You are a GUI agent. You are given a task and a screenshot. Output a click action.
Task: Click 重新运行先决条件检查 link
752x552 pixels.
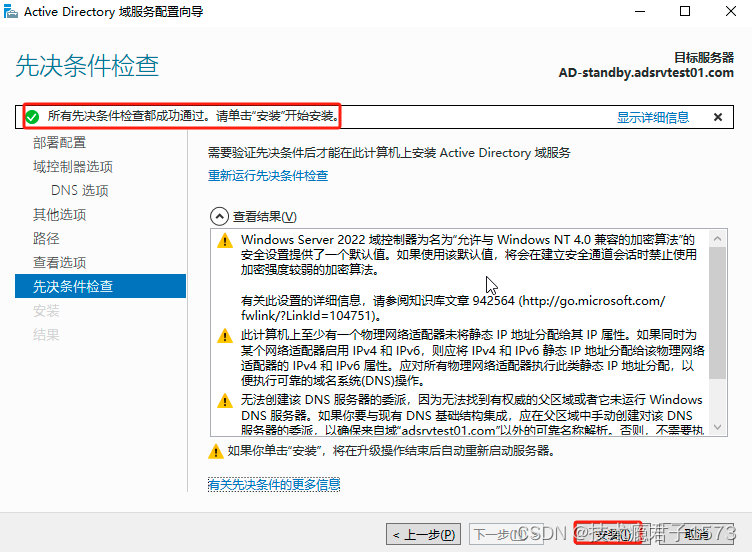(268, 176)
